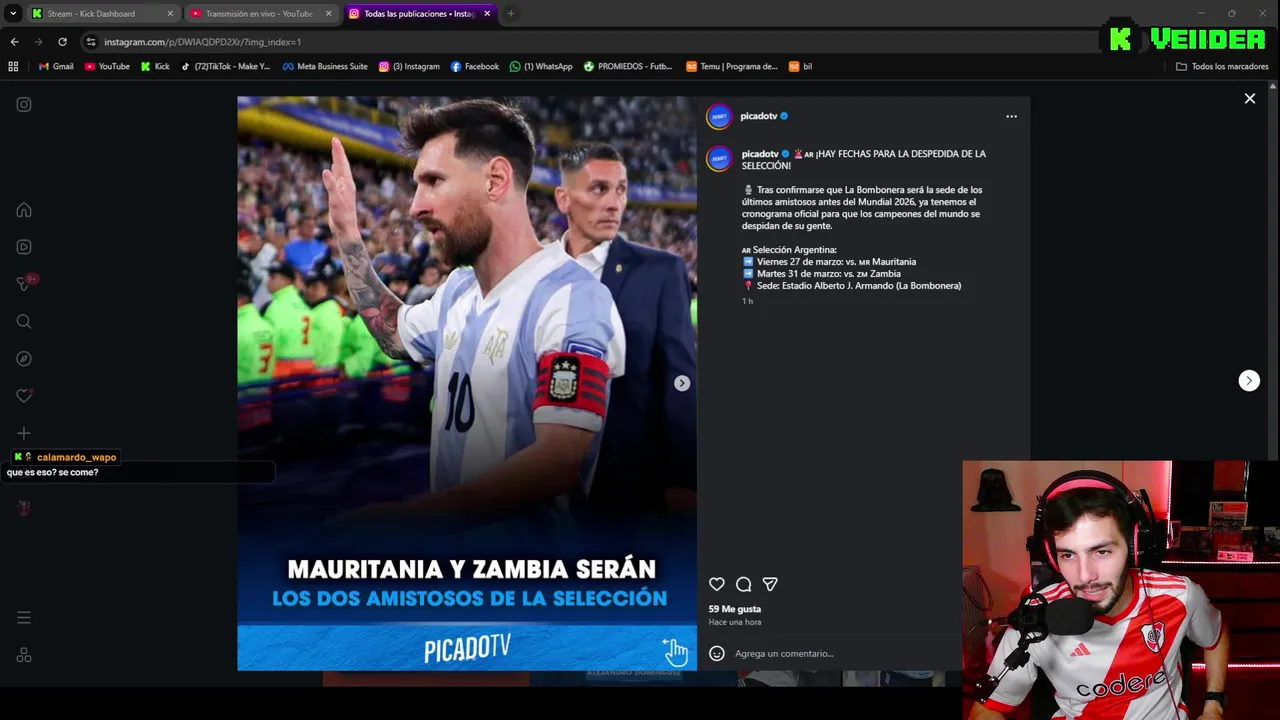The width and height of the screenshot is (1280, 720).
Task: Open Meta Business Suite bookmark
Action: tap(325, 66)
